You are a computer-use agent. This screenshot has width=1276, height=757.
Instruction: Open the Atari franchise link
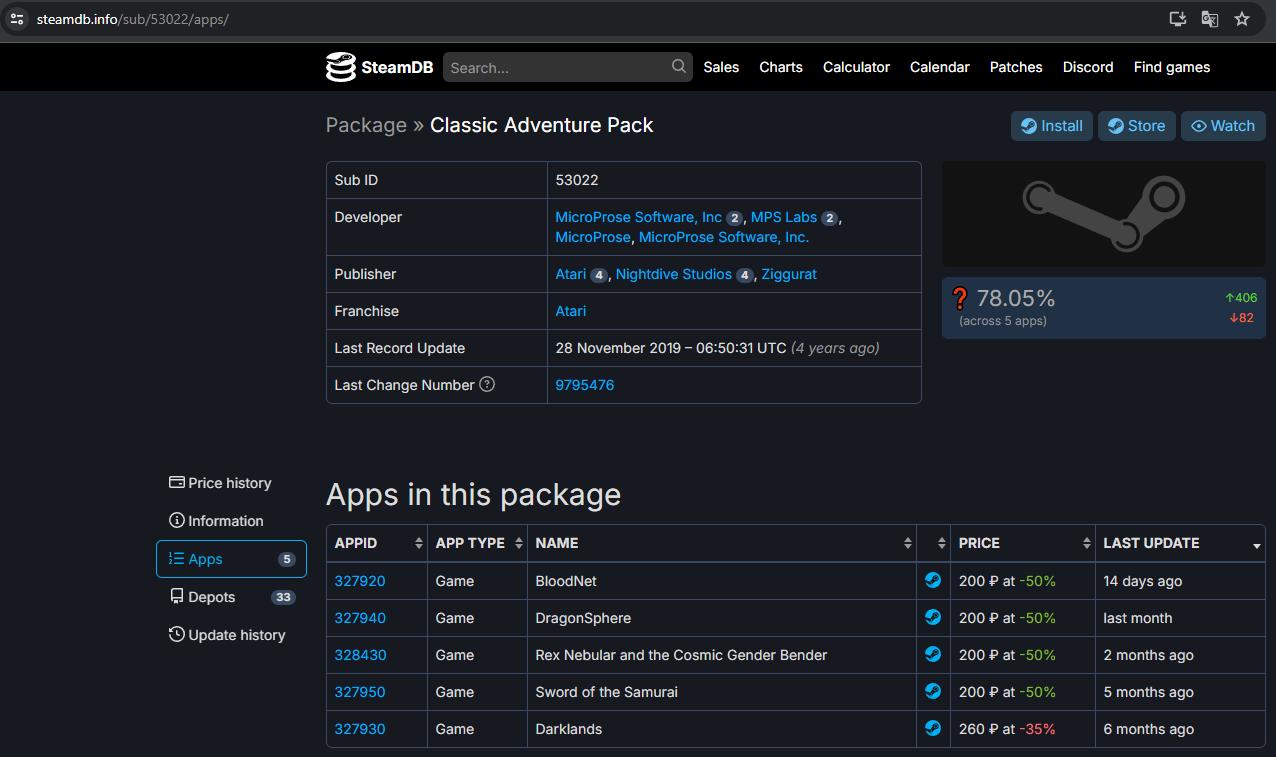click(x=571, y=311)
